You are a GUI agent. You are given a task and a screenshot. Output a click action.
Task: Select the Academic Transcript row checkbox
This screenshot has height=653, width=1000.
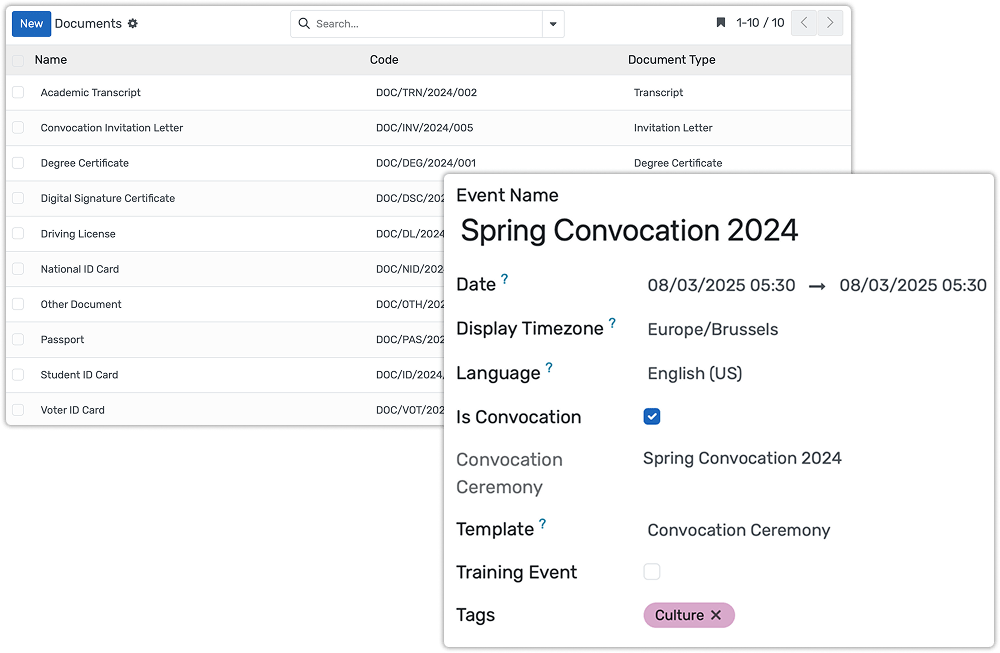pyautogui.click(x=17, y=92)
